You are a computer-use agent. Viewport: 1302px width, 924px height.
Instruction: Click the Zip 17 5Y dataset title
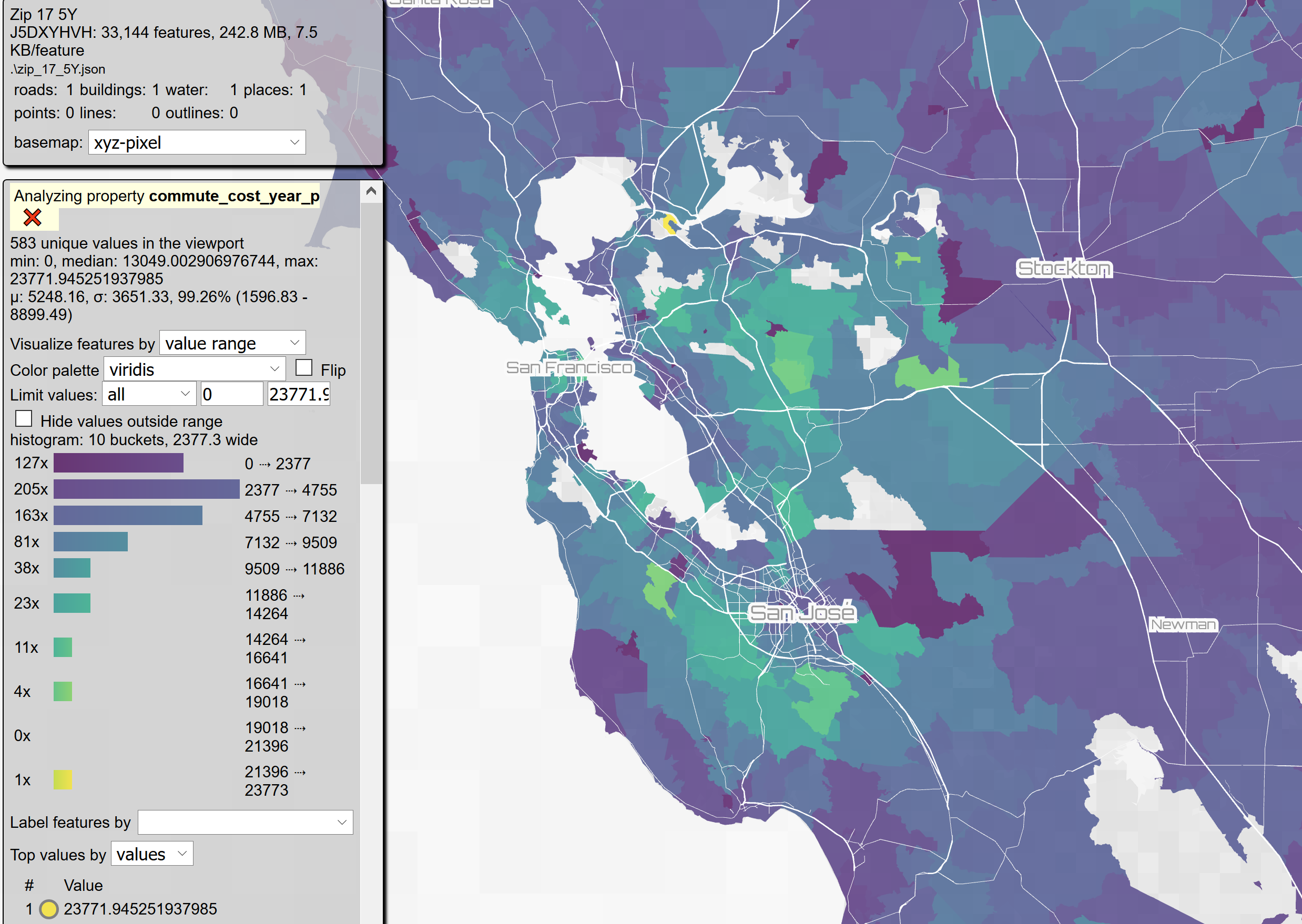point(43,14)
